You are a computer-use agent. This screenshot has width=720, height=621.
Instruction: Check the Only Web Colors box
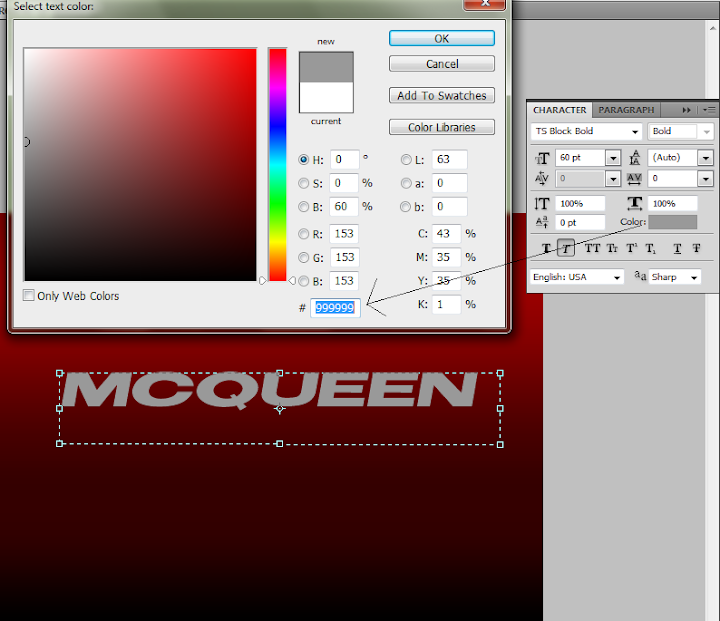click(x=28, y=295)
